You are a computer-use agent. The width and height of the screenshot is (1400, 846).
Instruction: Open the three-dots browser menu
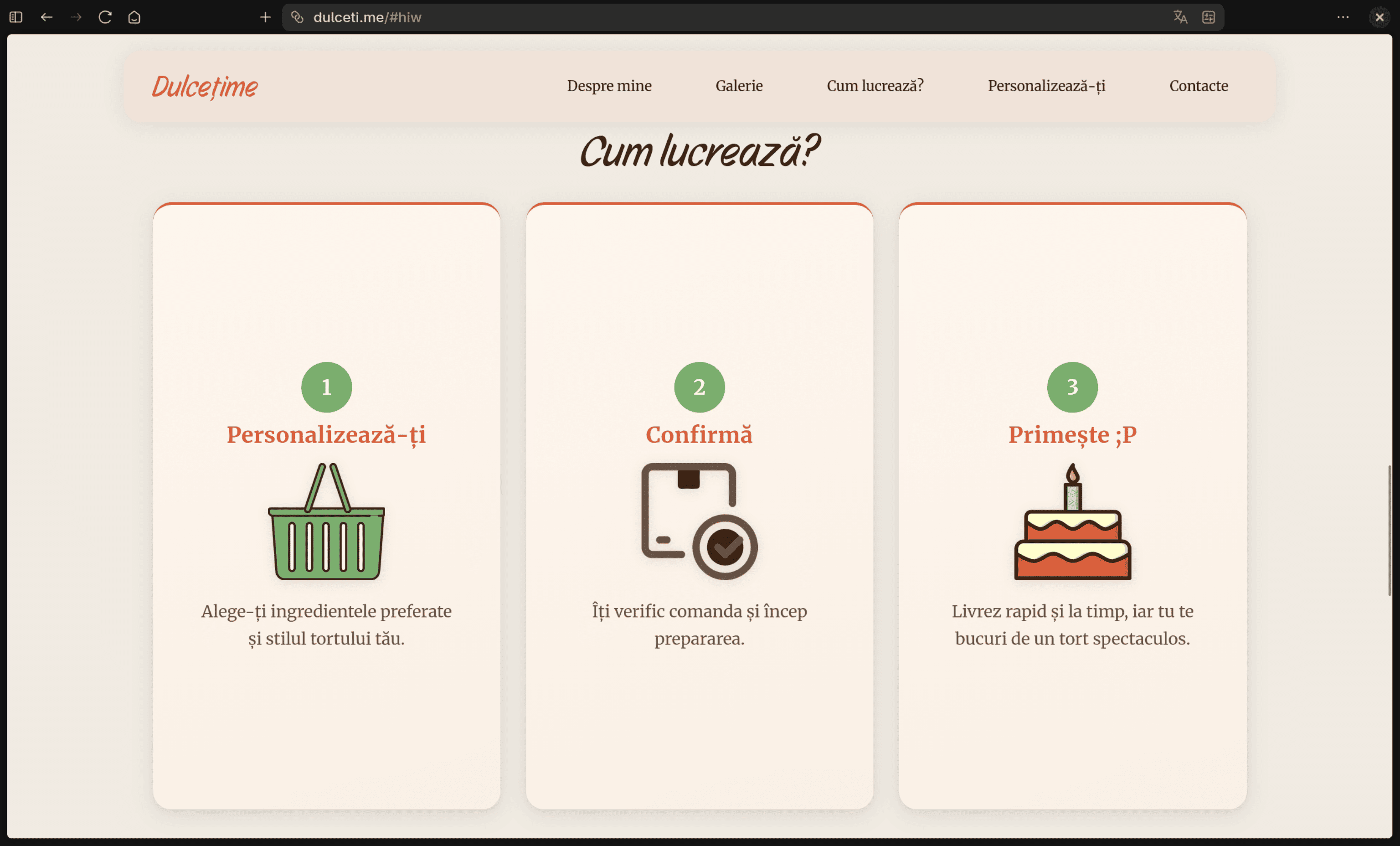(x=1343, y=17)
